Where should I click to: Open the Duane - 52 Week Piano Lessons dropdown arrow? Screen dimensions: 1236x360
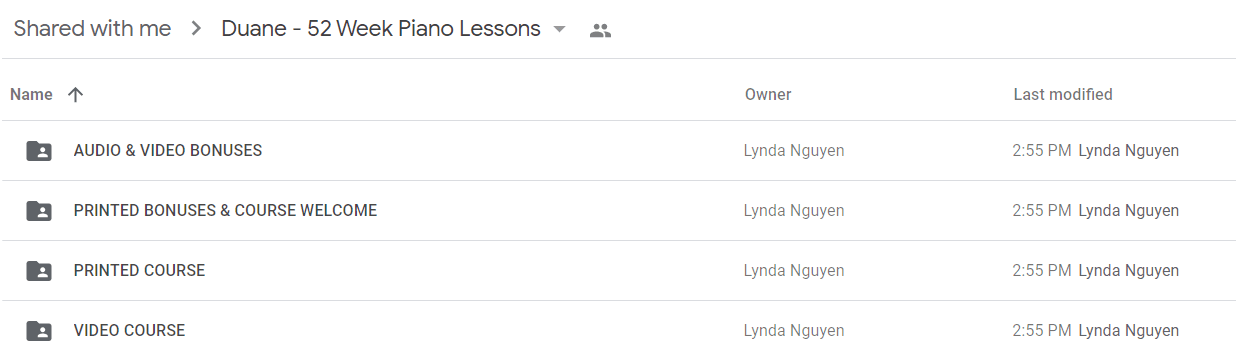point(559,29)
